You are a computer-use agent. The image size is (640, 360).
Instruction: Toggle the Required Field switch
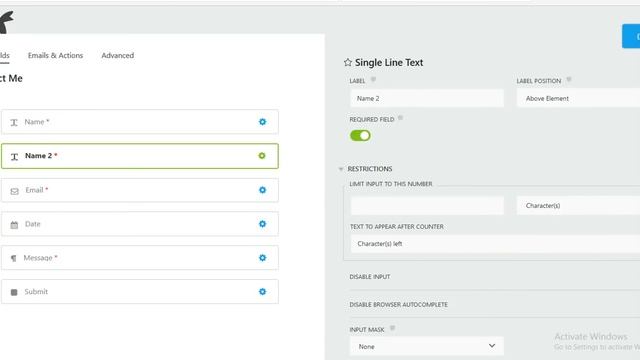pyautogui.click(x=360, y=136)
